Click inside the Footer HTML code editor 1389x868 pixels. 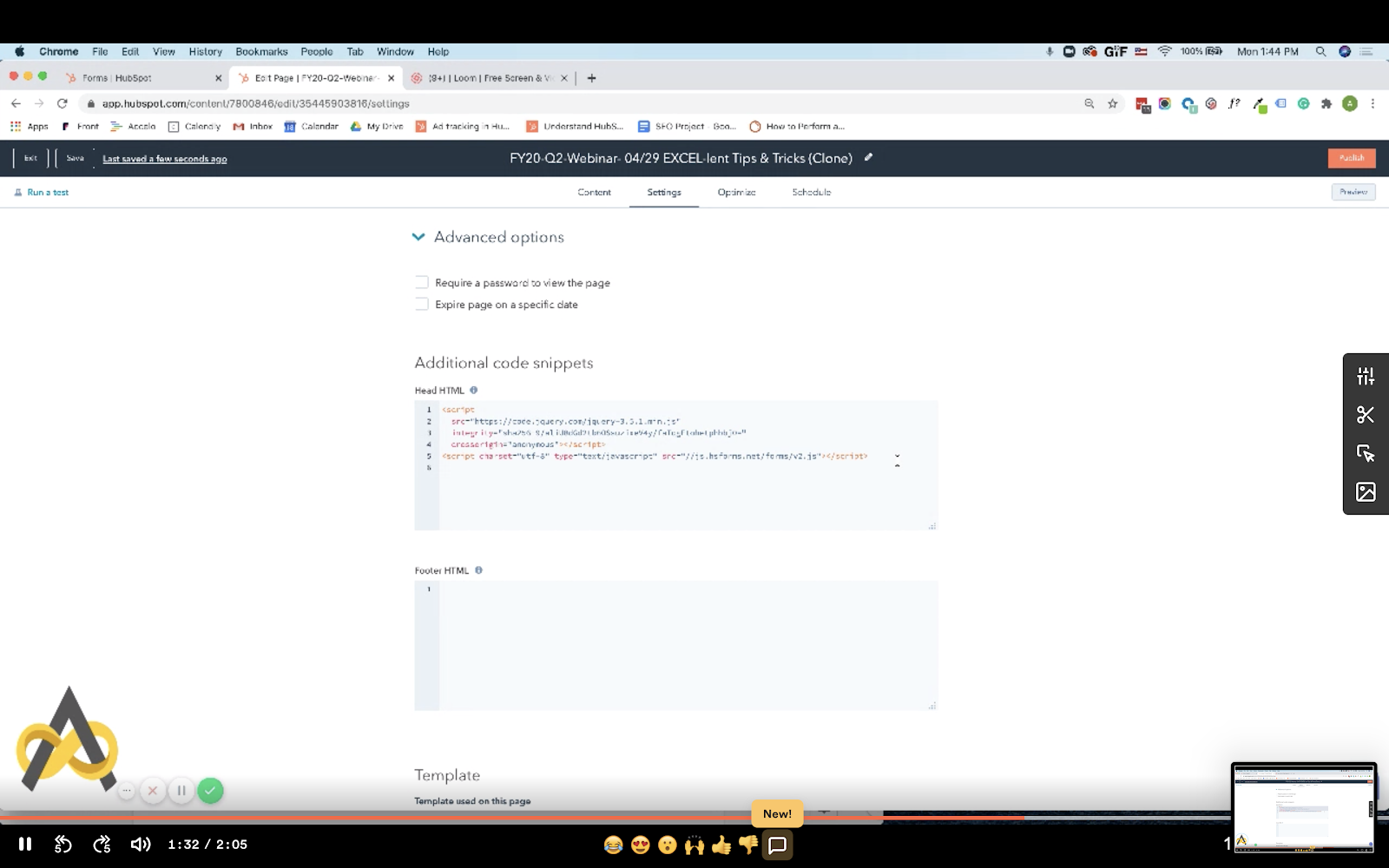point(676,646)
